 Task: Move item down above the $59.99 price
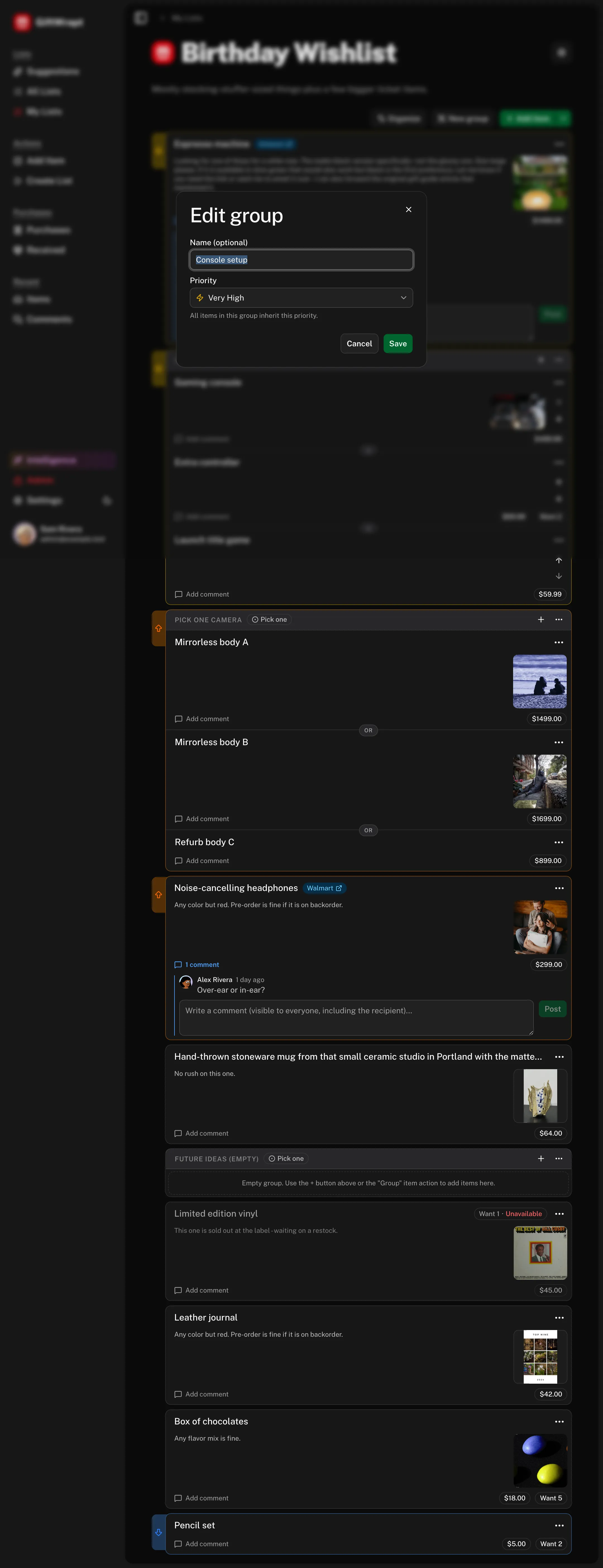(x=559, y=576)
